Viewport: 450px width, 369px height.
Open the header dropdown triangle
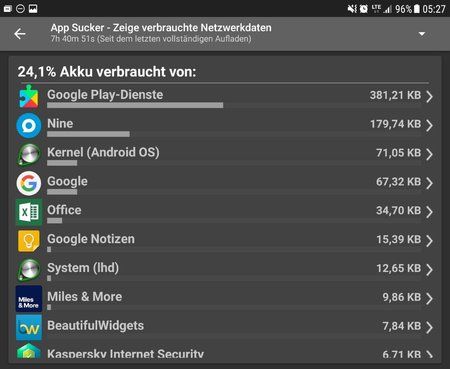pos(422,34)
